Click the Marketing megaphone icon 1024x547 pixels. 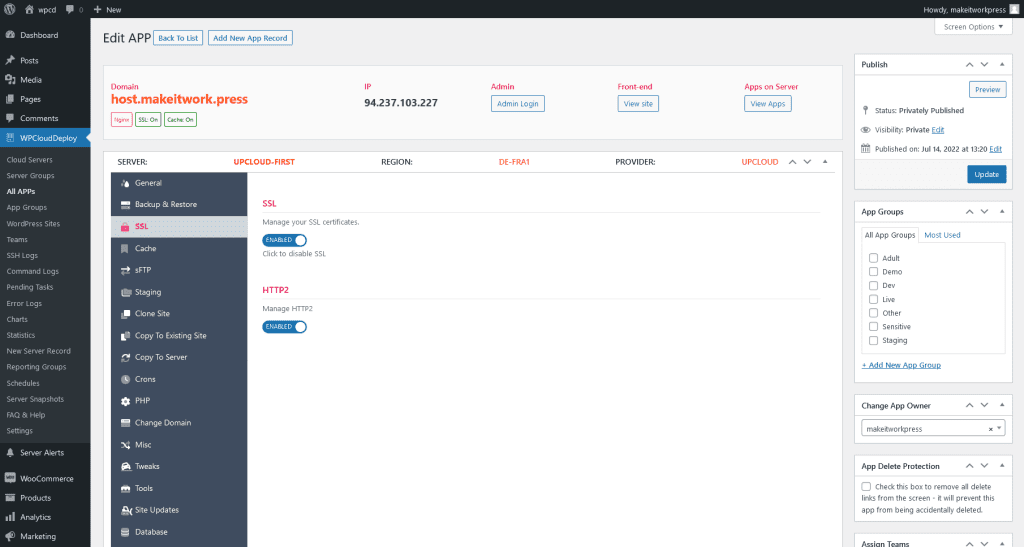10,537
